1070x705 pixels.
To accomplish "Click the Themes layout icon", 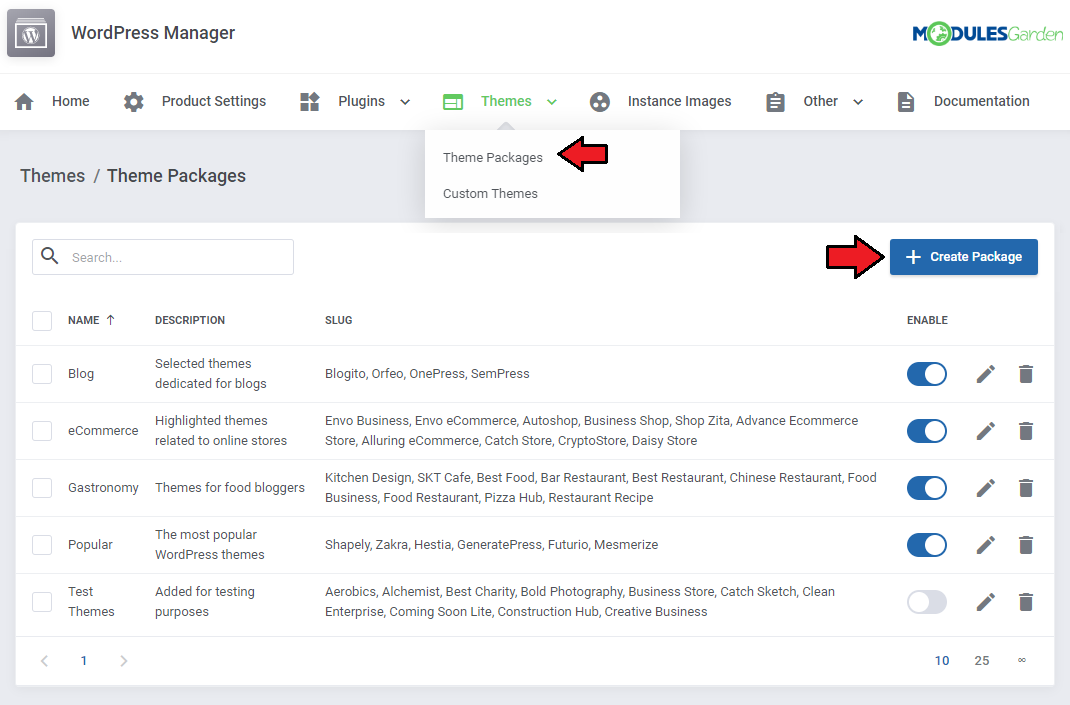I will click(x=452, y=102).
